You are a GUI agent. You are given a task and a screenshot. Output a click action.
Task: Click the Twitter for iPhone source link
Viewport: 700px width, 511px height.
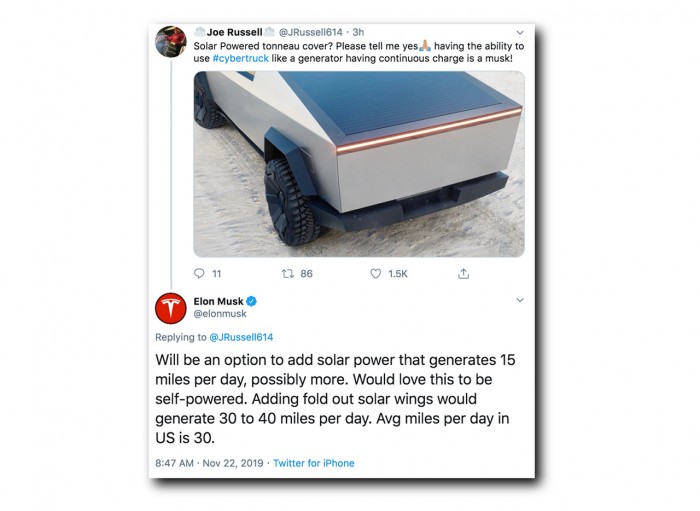click(313, 463)
